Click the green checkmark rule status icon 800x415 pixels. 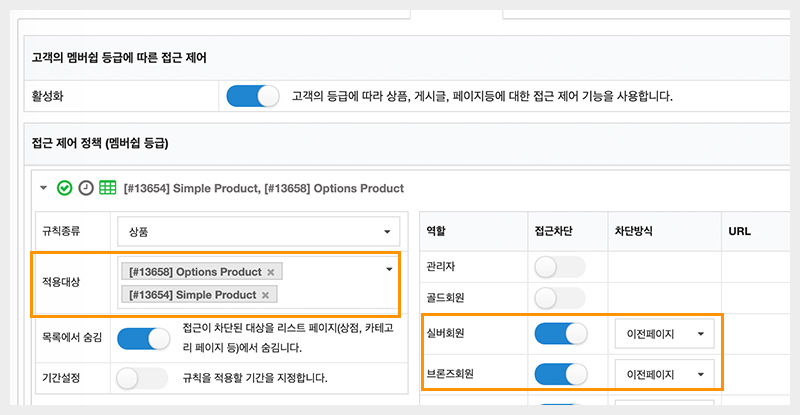(65, 188)
